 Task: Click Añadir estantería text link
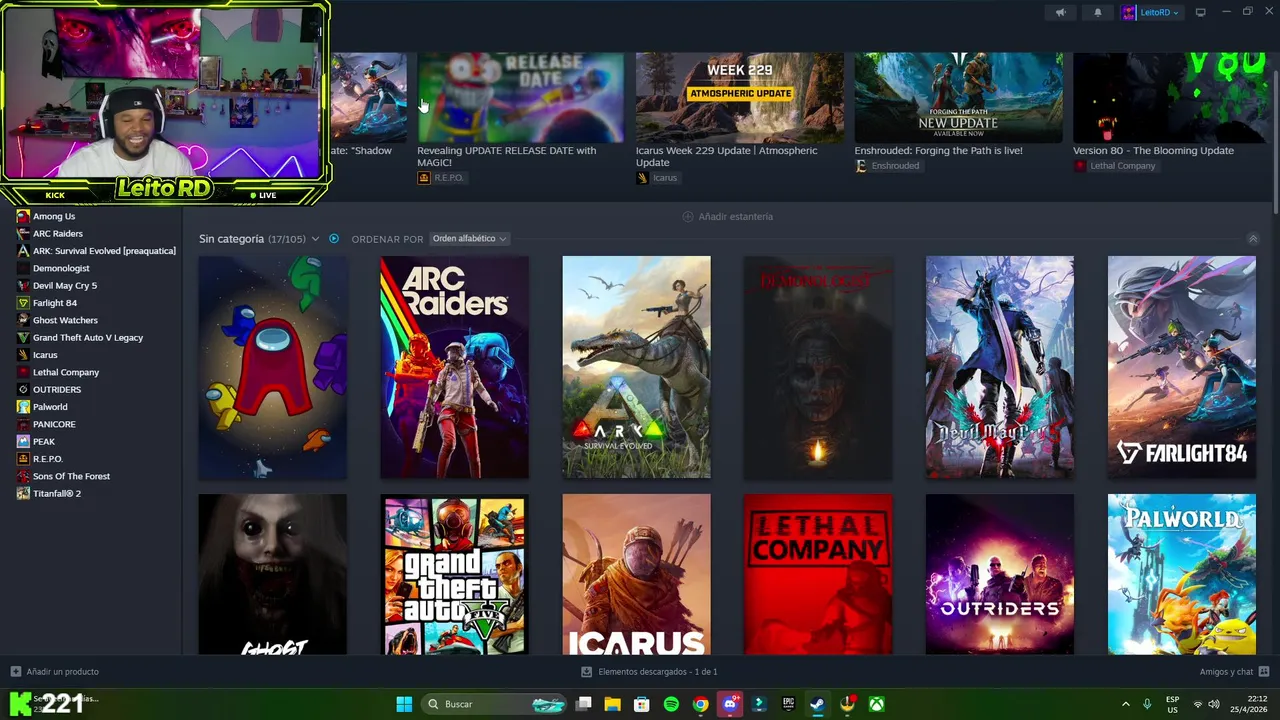tap(736, 216)
